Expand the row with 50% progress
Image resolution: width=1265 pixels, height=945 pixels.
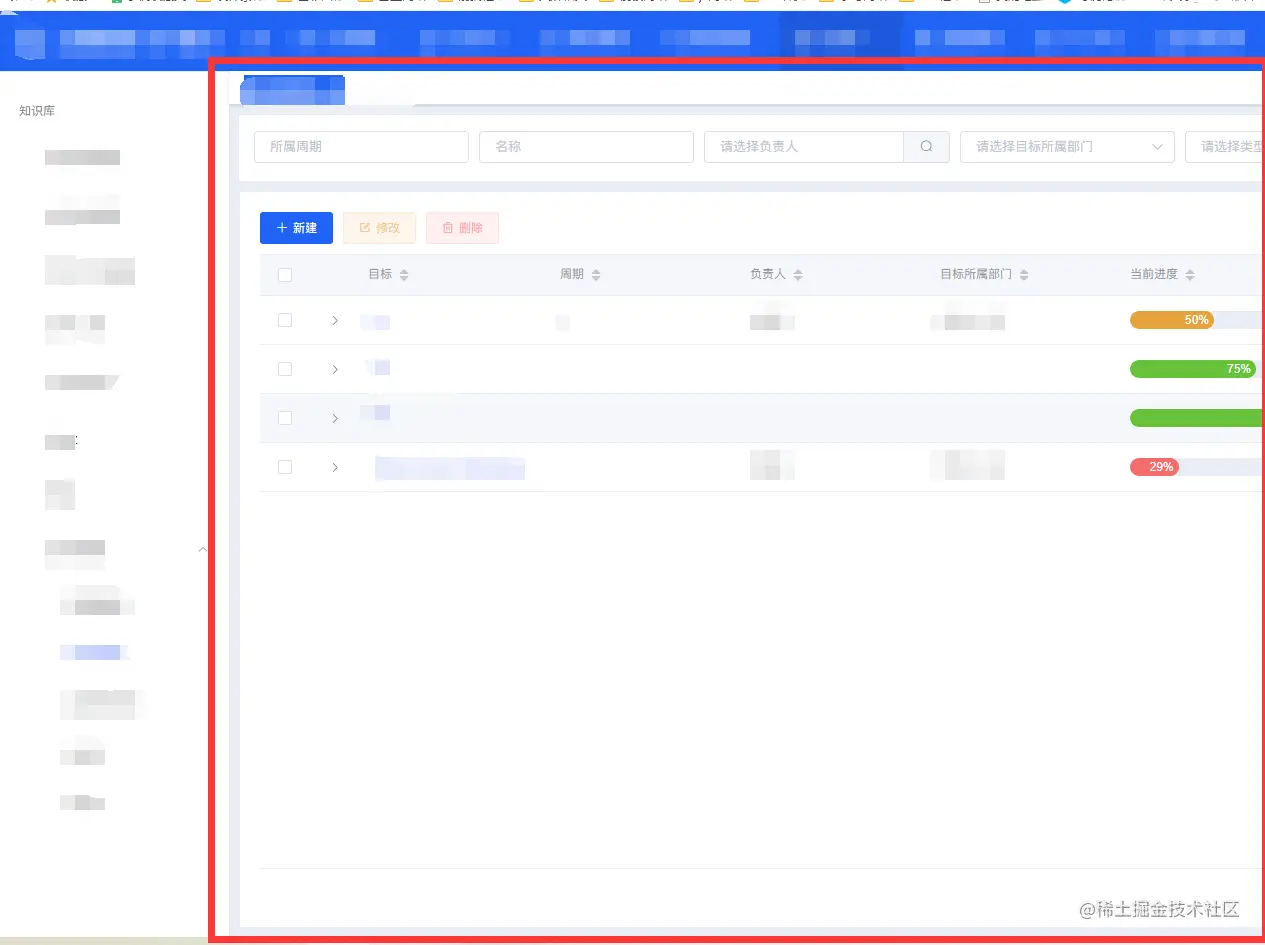point(335,320)
